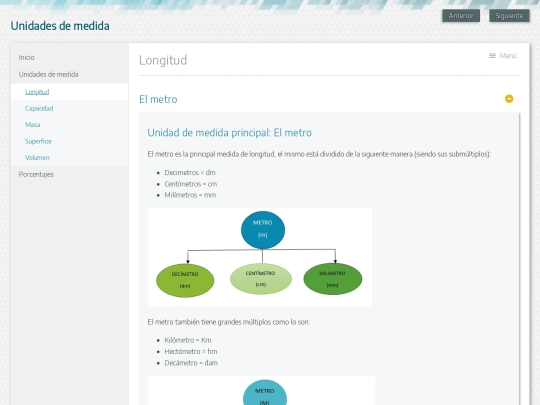Screen dimensions: 540x405
Task: Go to the Siguiente page
Action: click(x=509, y=16)
